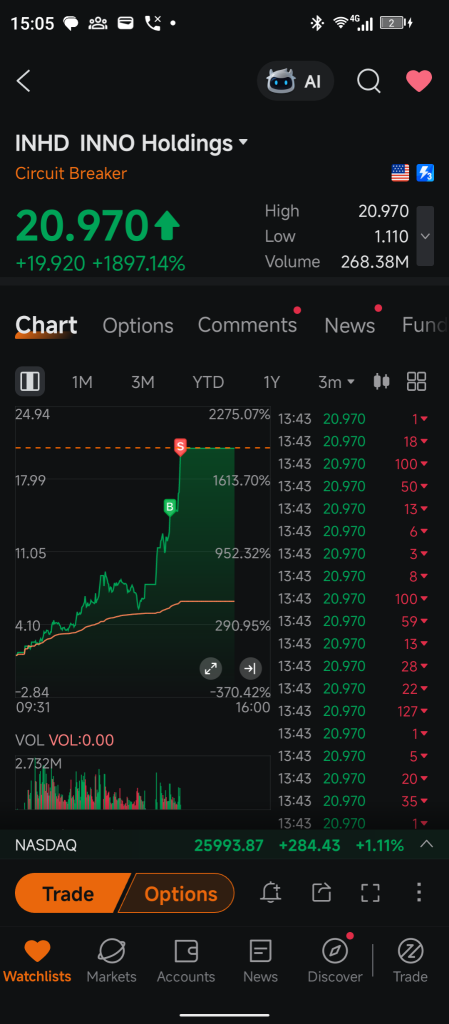Share stock via share icon
Viewport: 449px width, 1024px height.
(x=321, y=892)
